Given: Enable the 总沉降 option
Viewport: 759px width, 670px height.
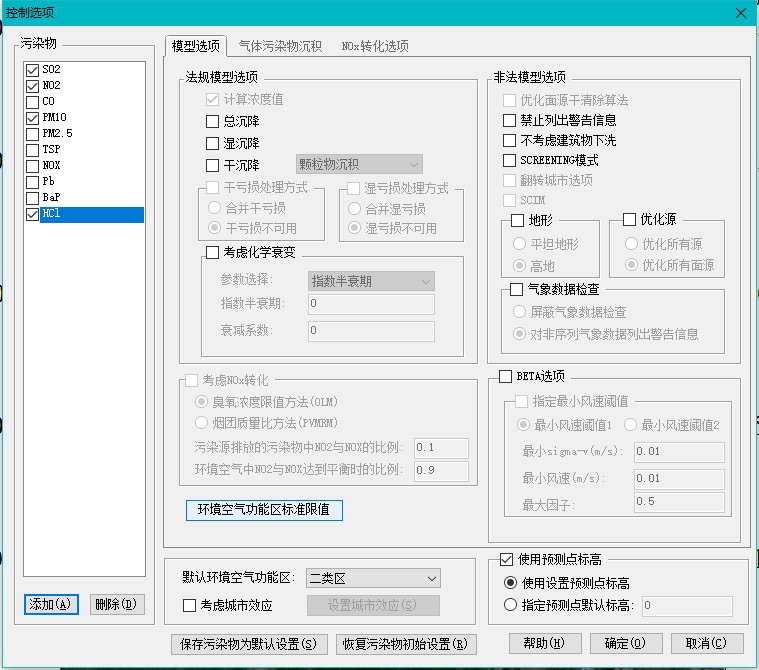Looking at the screenshot, I should (x=212, y=121).
